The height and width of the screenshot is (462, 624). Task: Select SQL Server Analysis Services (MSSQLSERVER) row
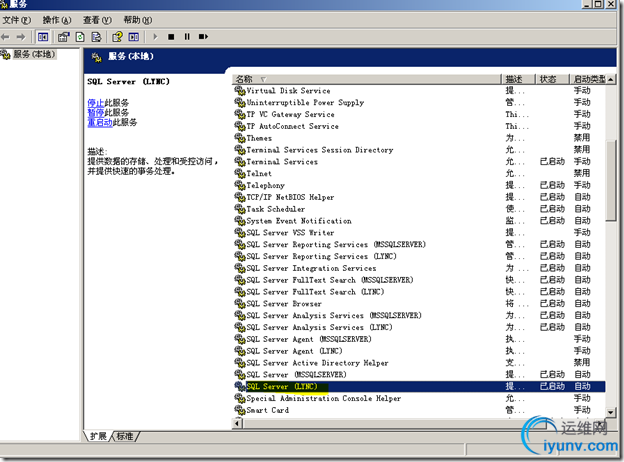[x=419, y=316]
